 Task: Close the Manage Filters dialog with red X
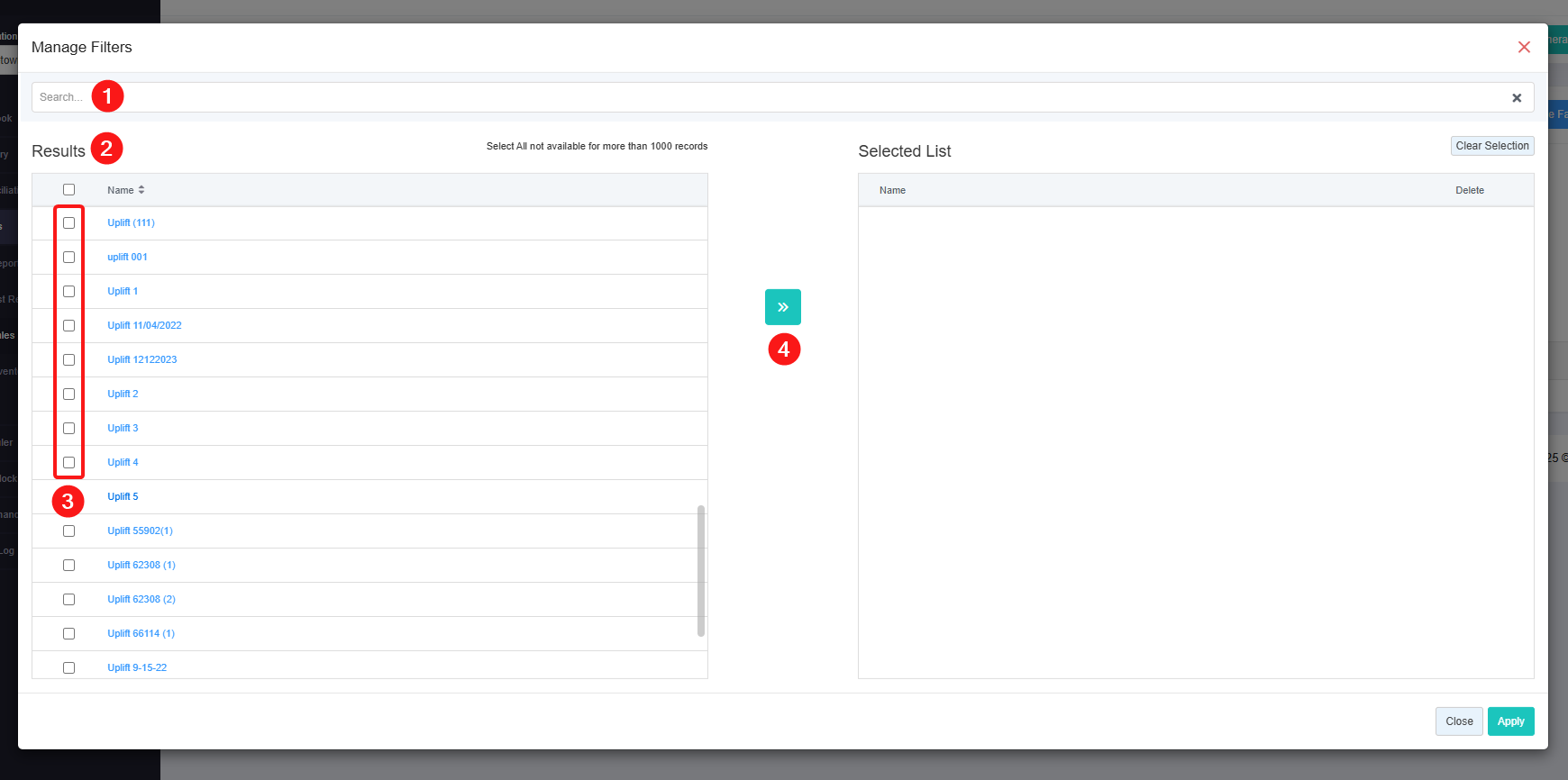[x=1523, y=47]
